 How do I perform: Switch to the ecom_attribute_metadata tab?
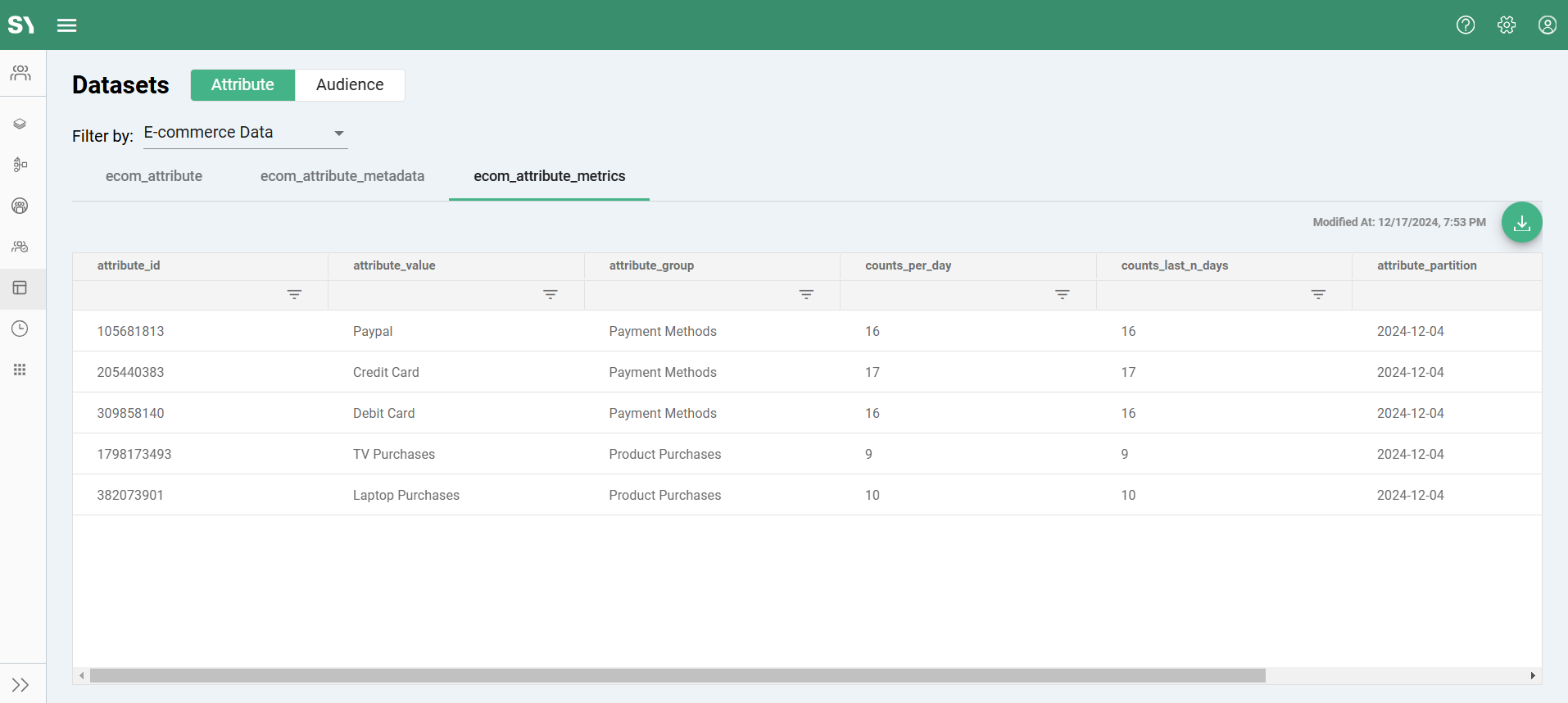click(342, 176)
